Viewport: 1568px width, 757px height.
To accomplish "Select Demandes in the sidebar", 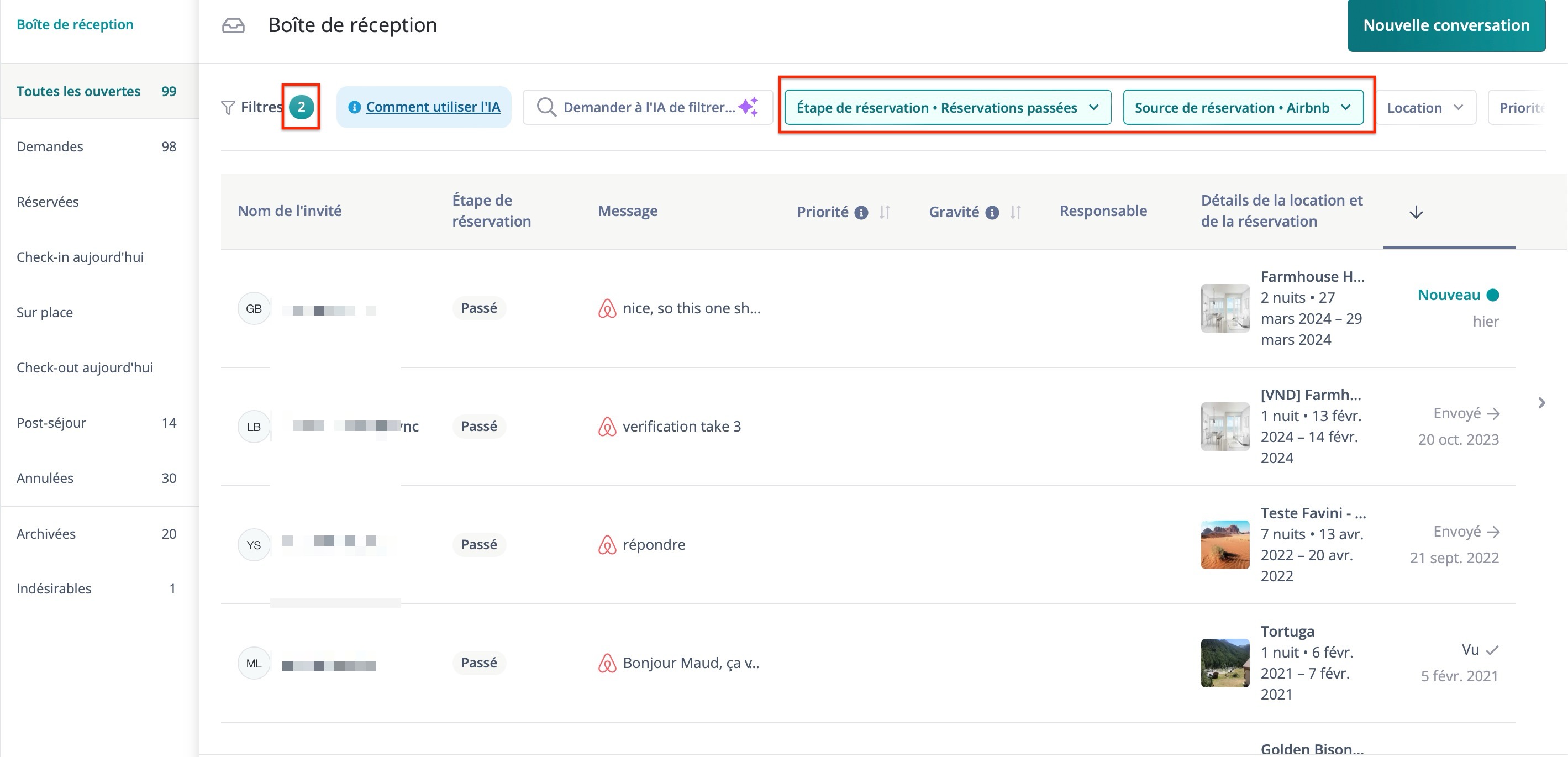I will coord(50,146).
